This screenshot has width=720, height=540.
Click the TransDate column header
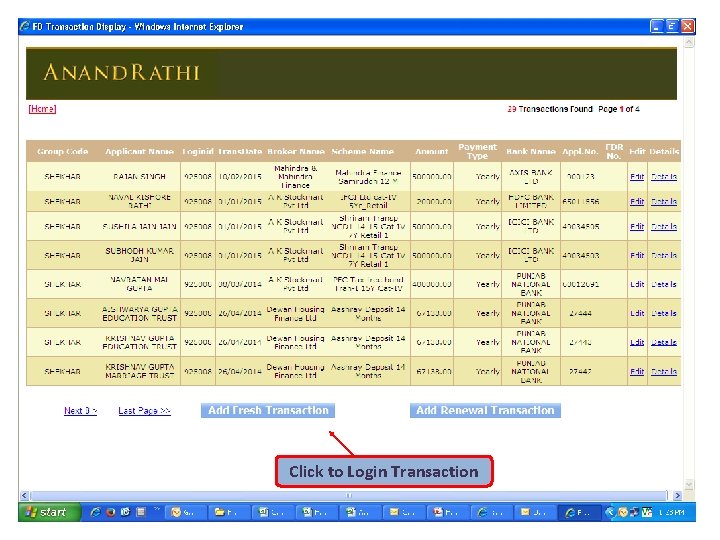tap(240, 151)
